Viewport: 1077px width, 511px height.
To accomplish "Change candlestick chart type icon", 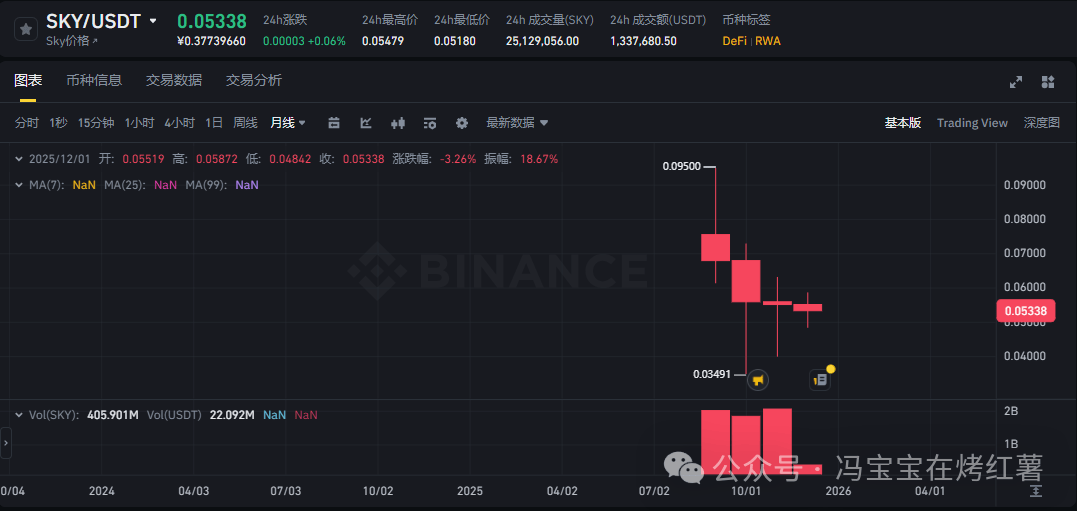I will (x=398, y=123).
